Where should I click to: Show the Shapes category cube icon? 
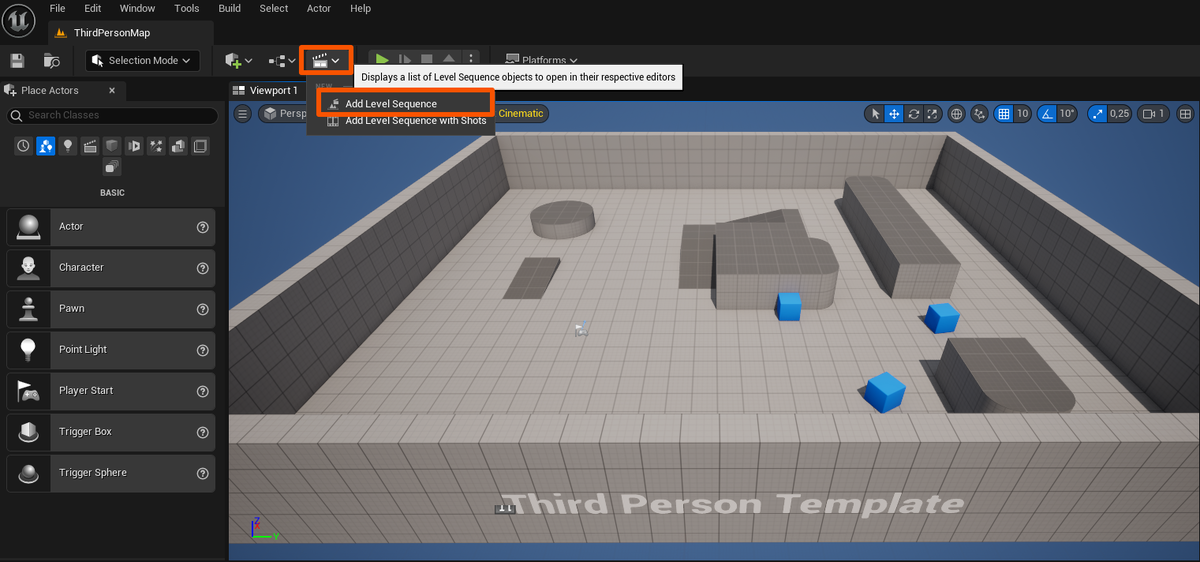[112, 146]
